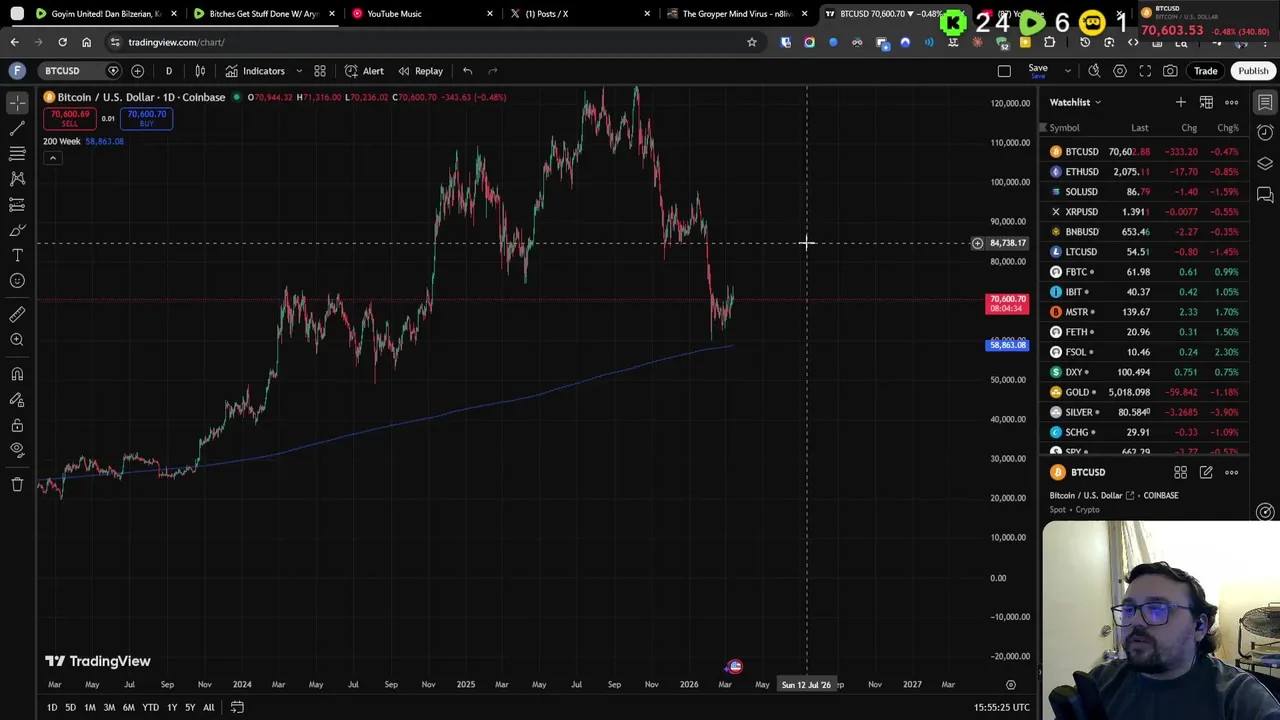Screen dimensions: 1280x720
Task: Expand the favorite indicators dropdown arrow
Action: point(298,71)
